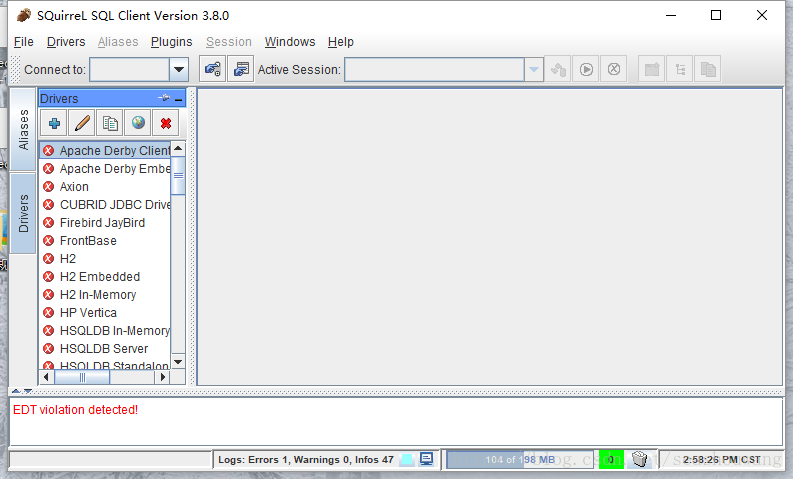Click the driver list scroll up arrow
The height and width of the screenshot is (479, 793).
tap(178, 149)
